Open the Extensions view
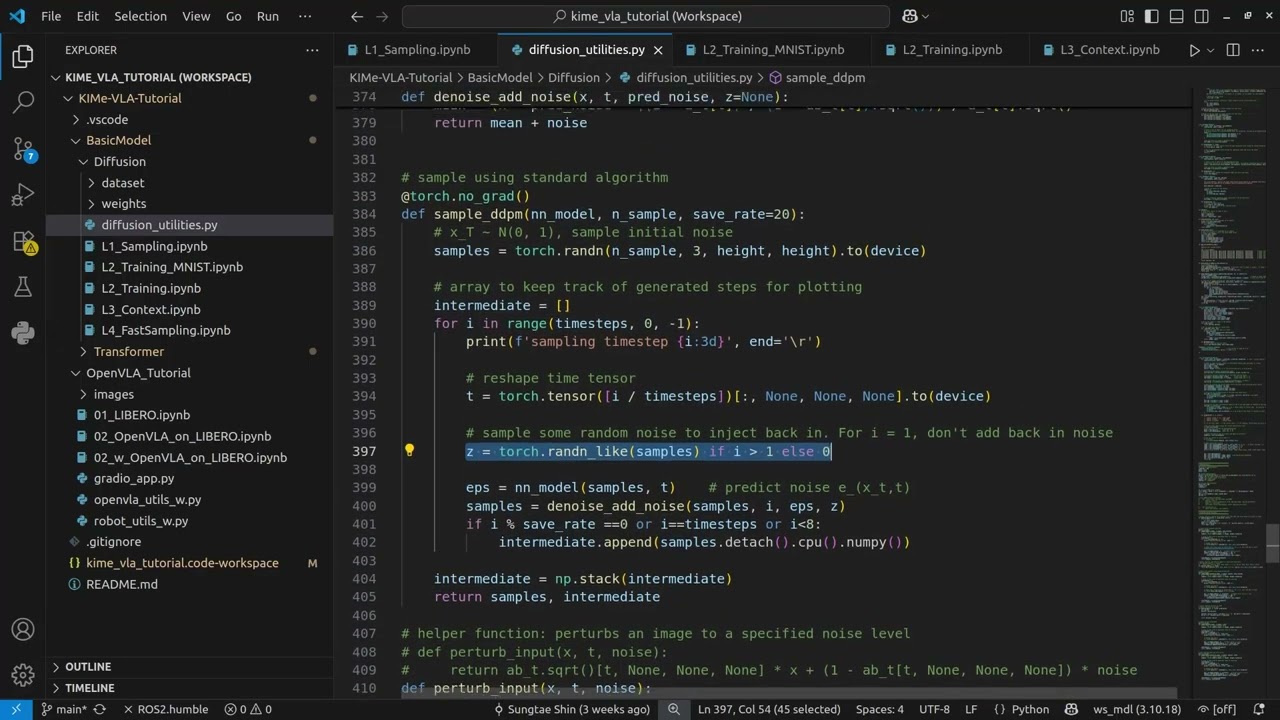This screenshot has height=720, width=1280. point(23,241)
